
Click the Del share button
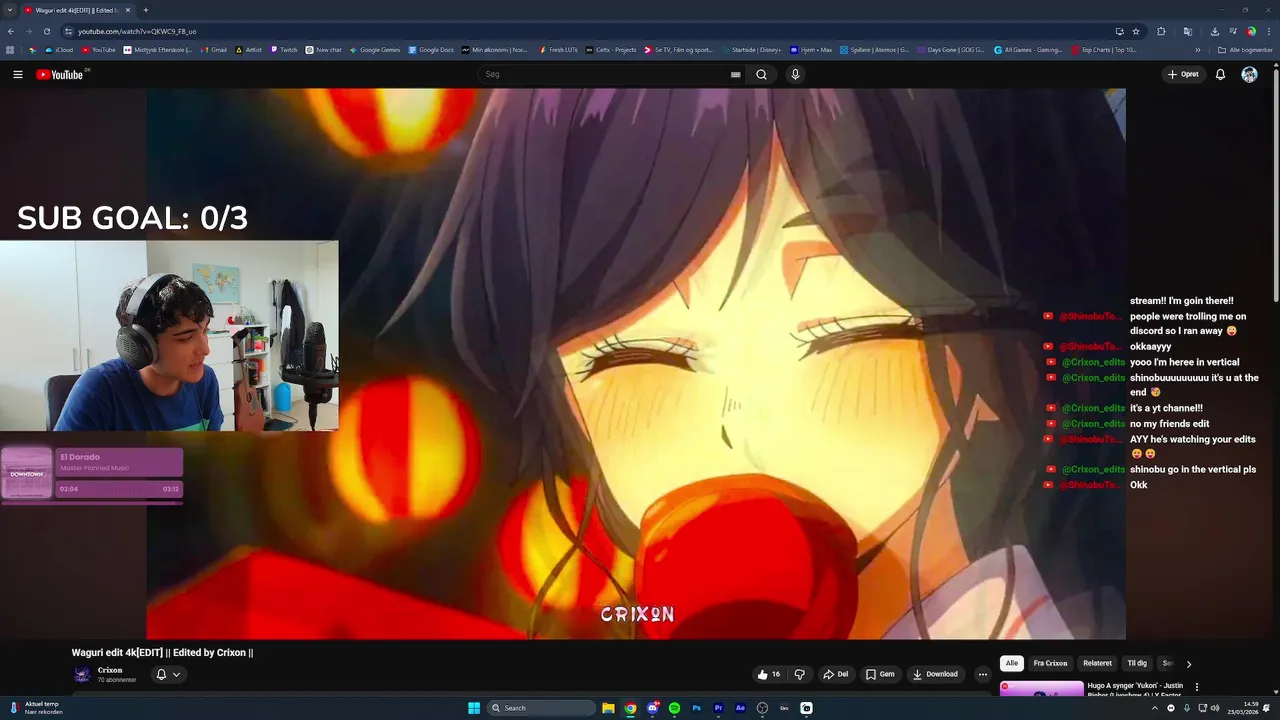pyautogui.click(x=835, y=674)
